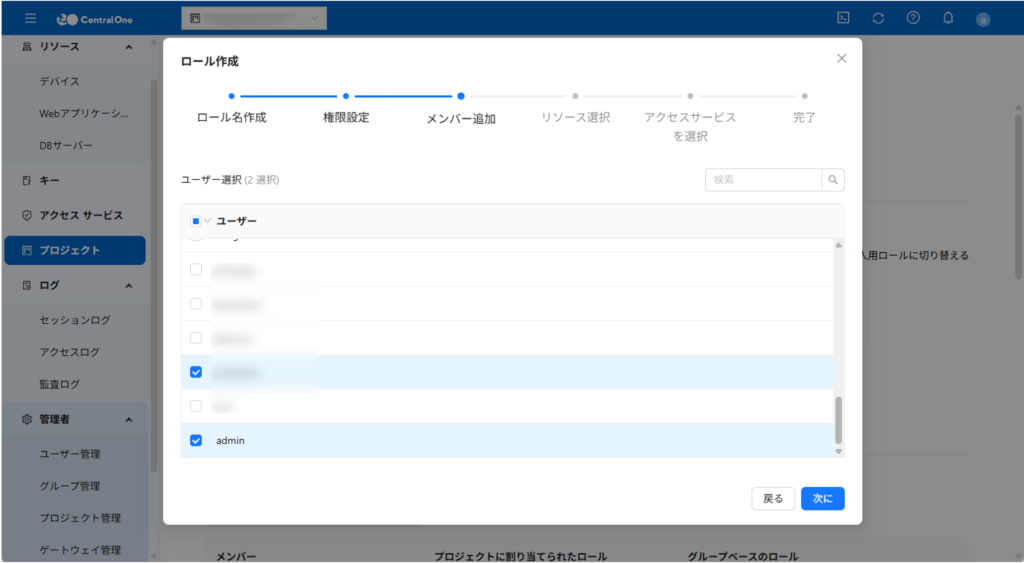Close the ロール作成 dialog with X
This screenshot has height=563, width=1024.
pos(841,59)
